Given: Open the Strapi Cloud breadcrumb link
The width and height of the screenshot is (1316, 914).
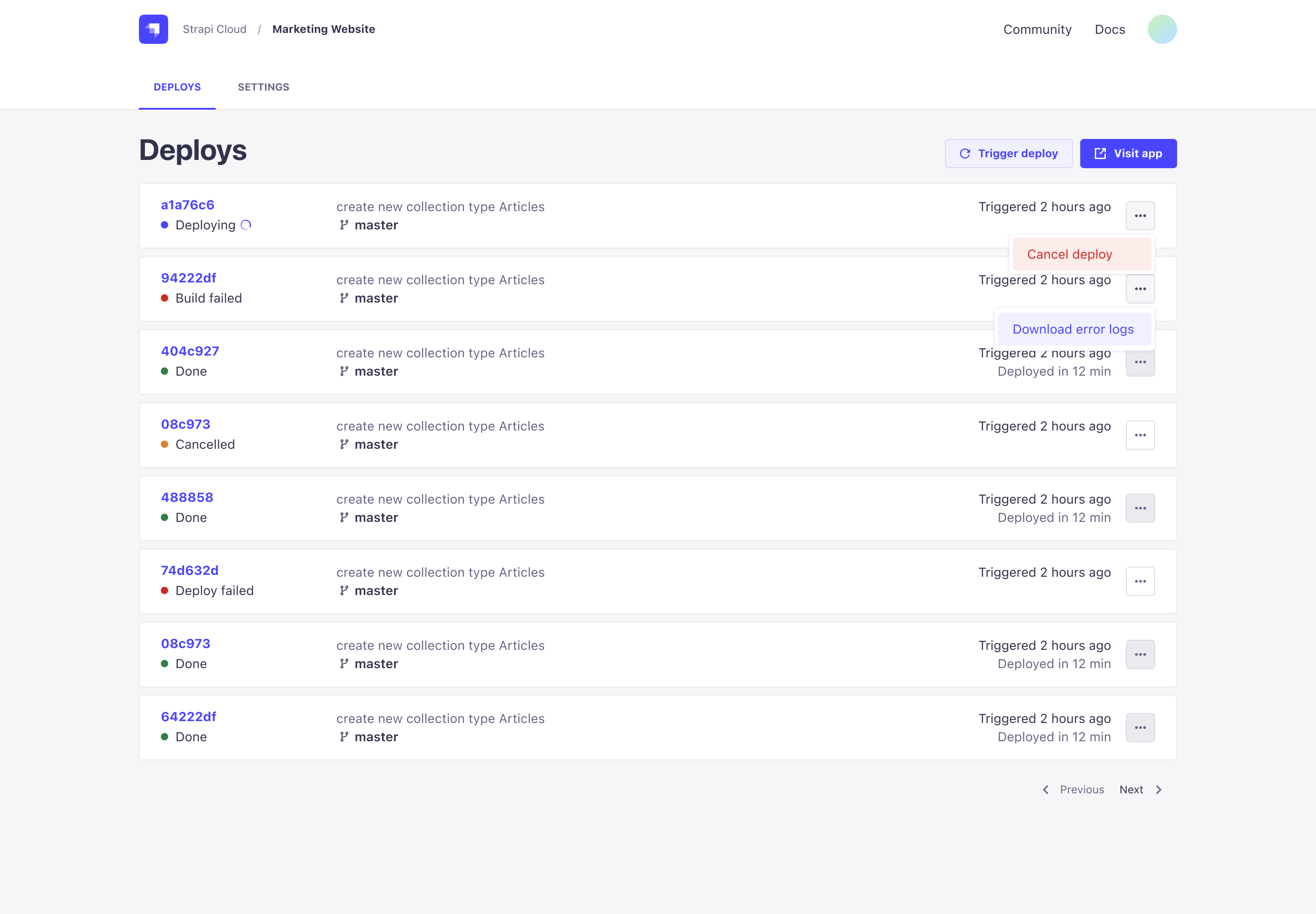Looking at the screenshot, I should pyautogui.click(x=214, y=29).
